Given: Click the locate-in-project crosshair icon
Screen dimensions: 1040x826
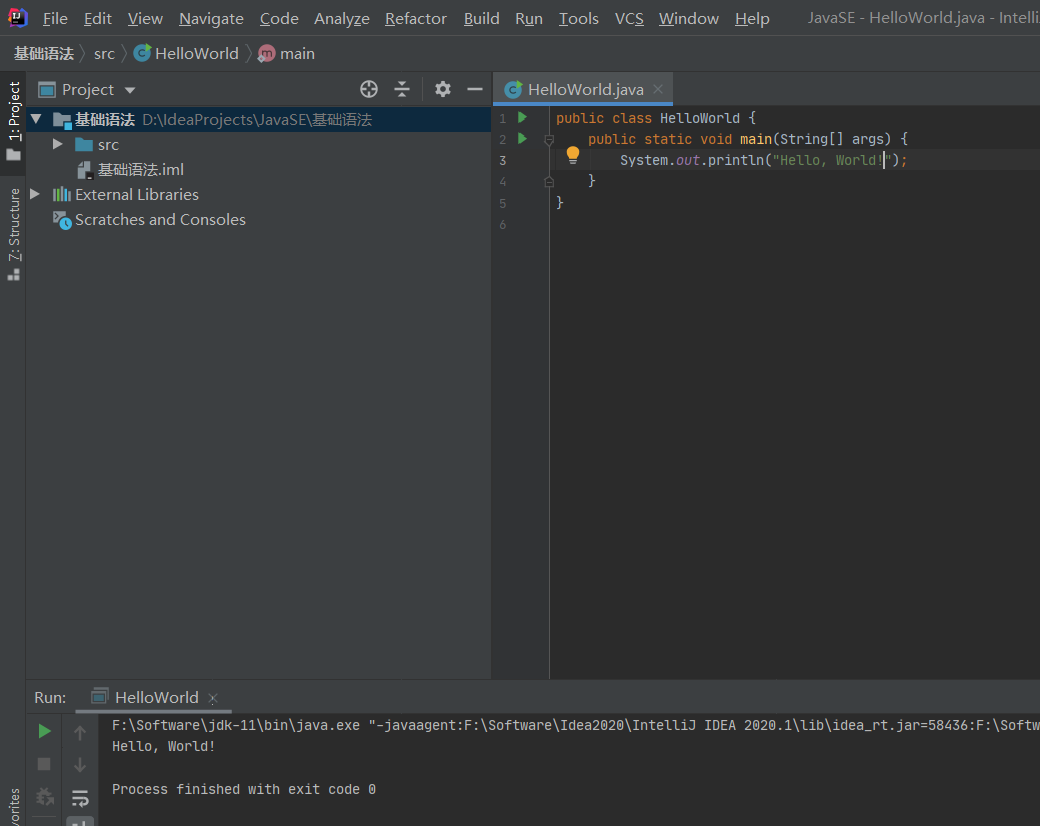Looking at the screenshot, I should point(369,89).
